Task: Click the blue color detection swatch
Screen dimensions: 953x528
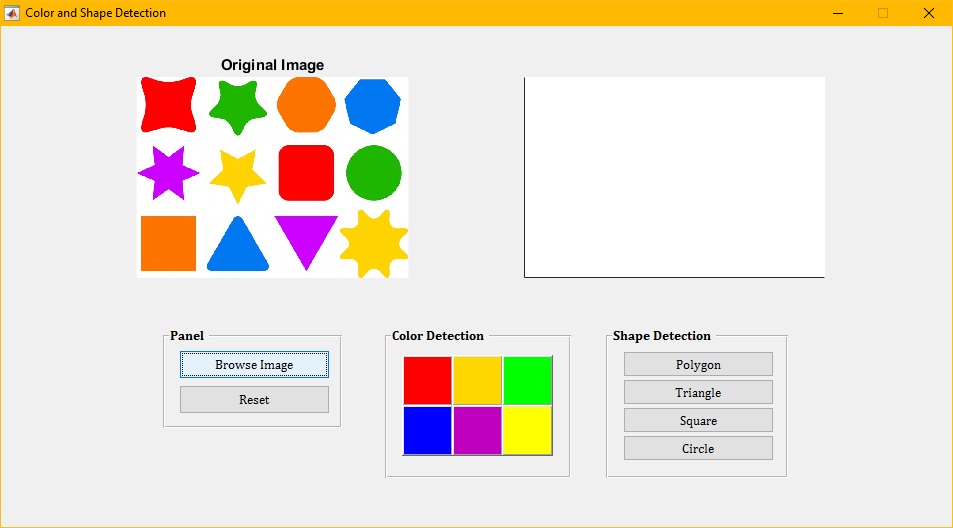Action: [428, 430]
